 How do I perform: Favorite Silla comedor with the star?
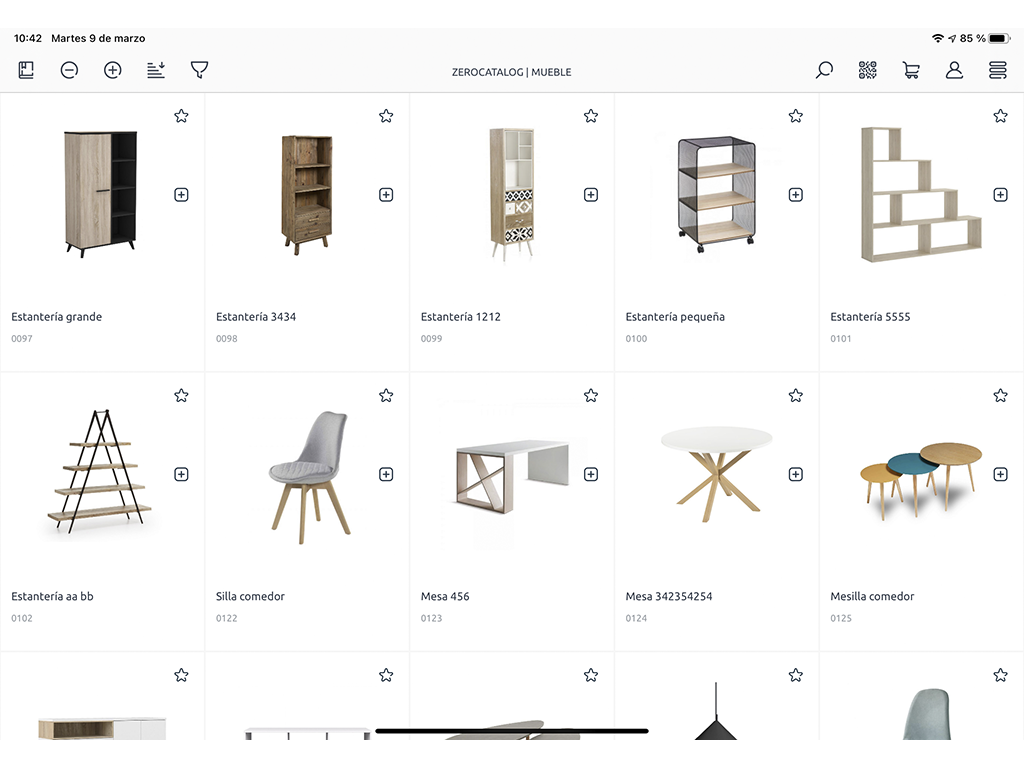[x=386, y=396]
